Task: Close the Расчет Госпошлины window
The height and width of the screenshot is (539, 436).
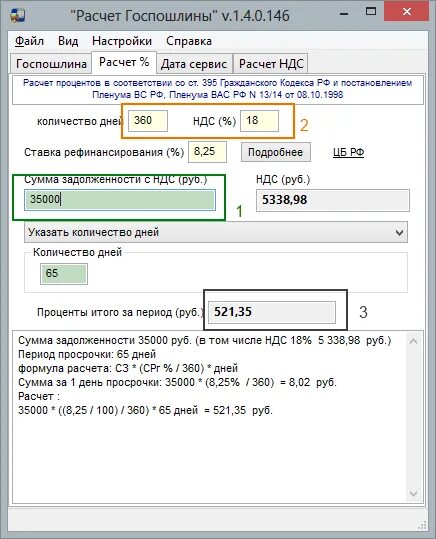Action: click(407, 12)
